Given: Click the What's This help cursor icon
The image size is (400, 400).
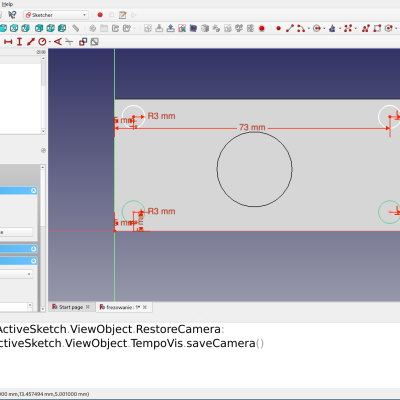Looking at the screenshot, I should coord(12,15).
